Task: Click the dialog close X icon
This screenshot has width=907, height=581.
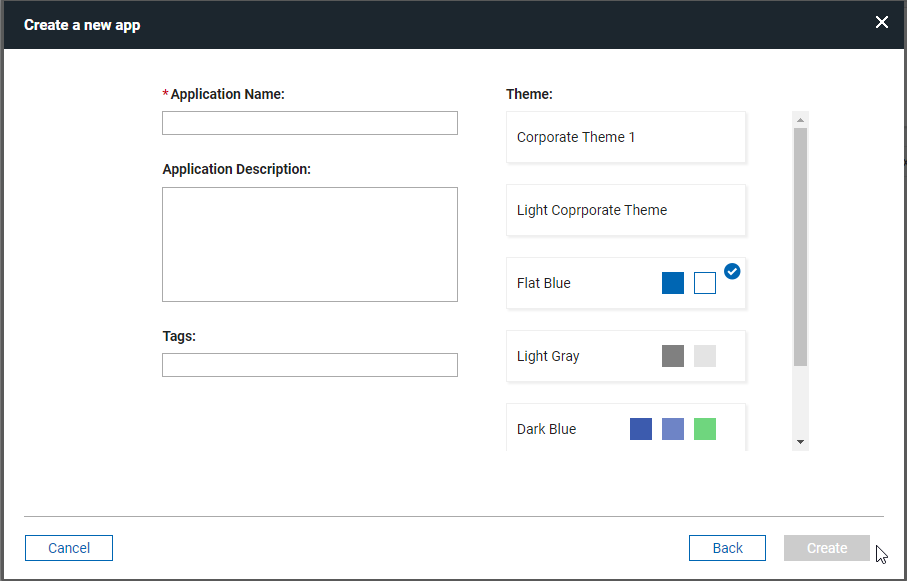Action: (x=881, y=22)
